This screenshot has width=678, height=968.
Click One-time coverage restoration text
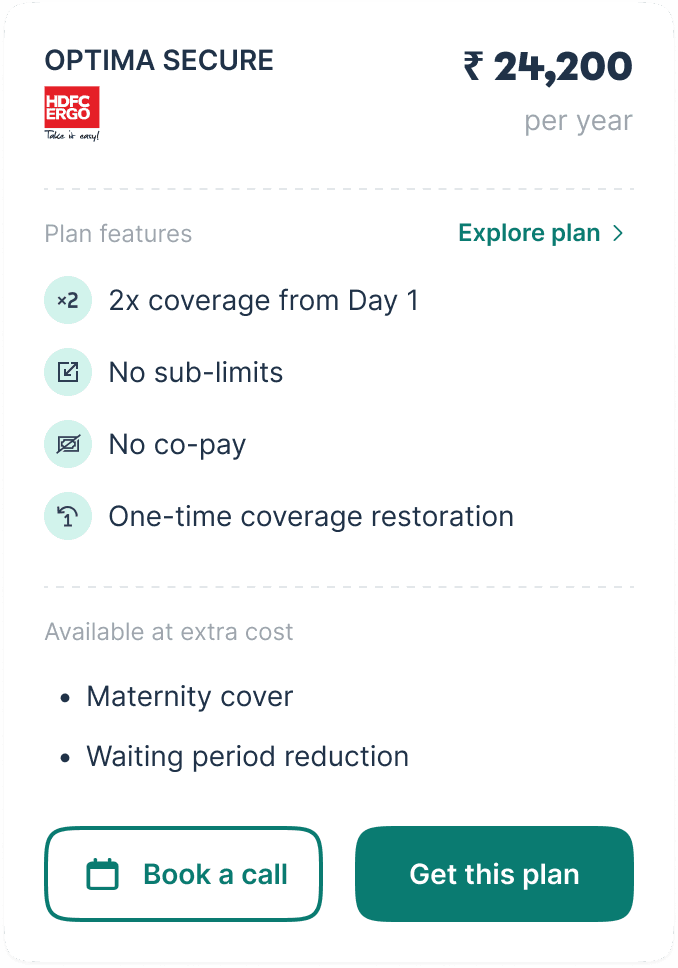coord(311,516)
